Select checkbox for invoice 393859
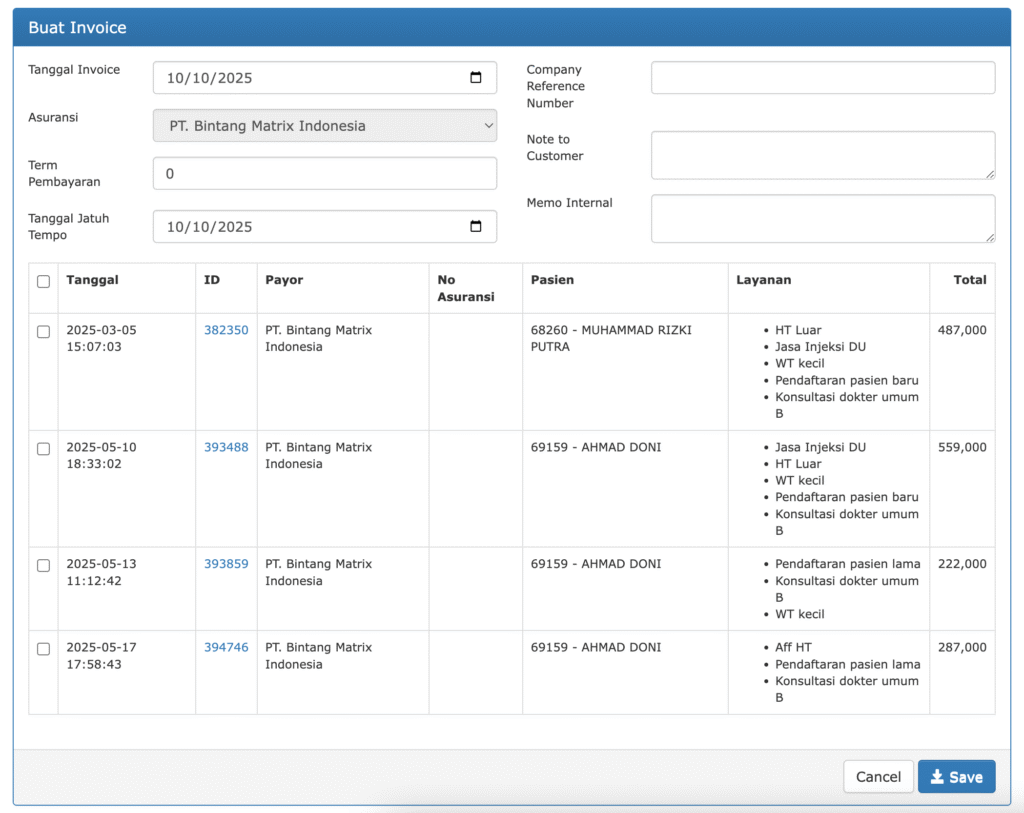Viewport: 1024px width, 813px height. coord(43,565)
